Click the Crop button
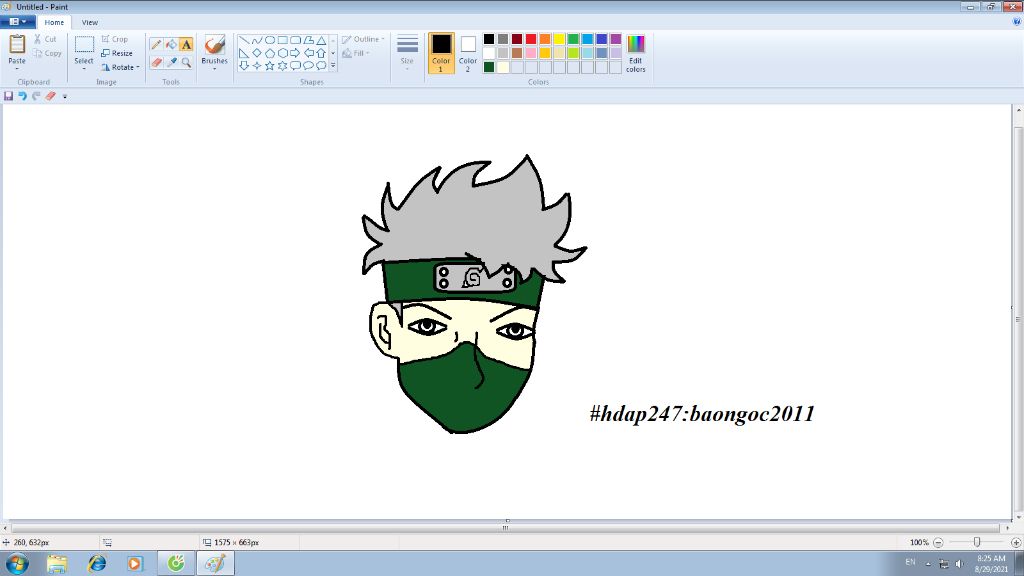 tap(114, 39)
